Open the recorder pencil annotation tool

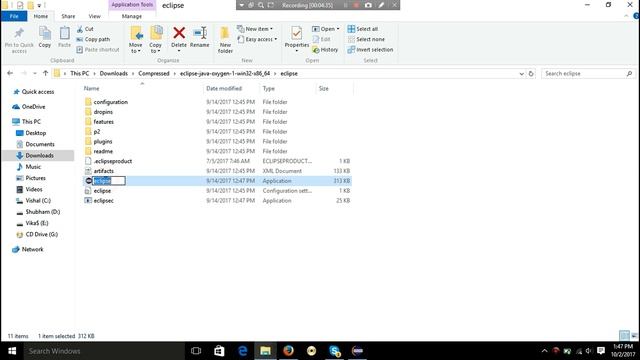(381, 5)
